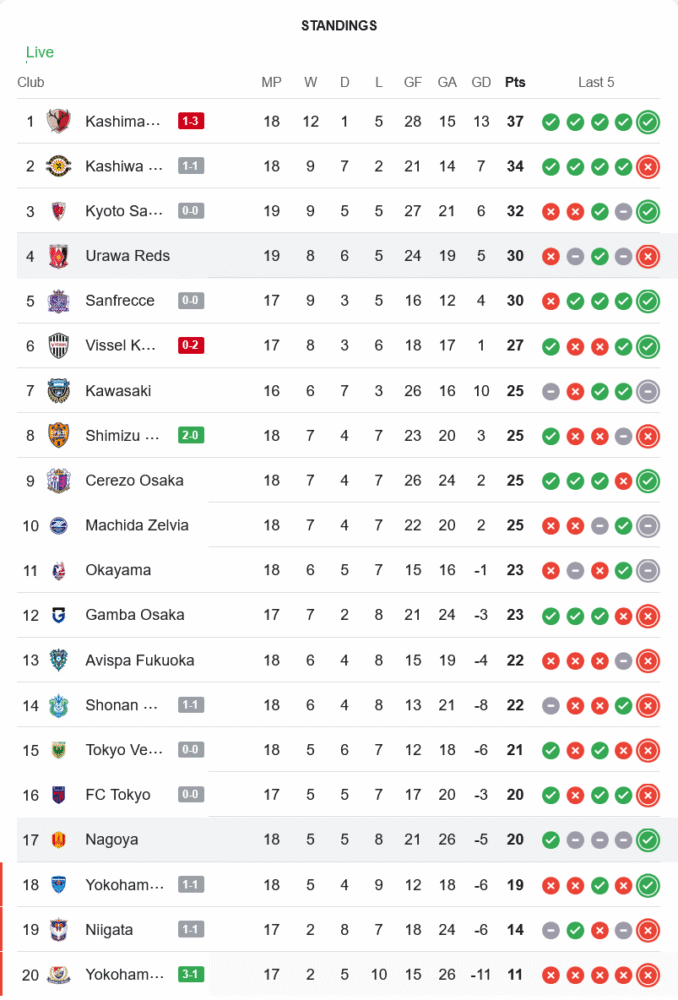Click the GD column header

coord(481,82)
